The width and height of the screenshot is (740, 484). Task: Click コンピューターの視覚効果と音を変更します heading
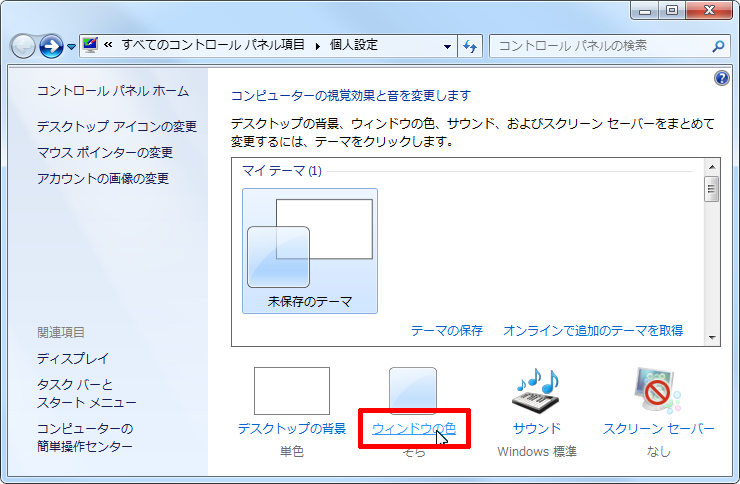pyautogui.click(x=351, y=95)
